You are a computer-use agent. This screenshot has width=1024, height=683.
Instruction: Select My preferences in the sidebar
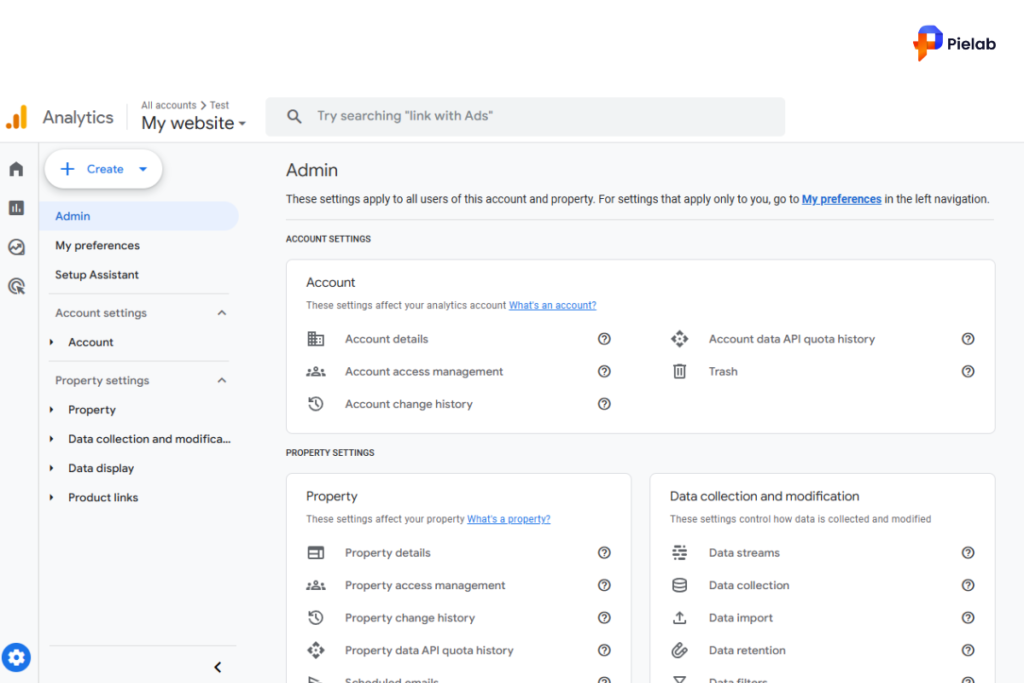(97, 246)
